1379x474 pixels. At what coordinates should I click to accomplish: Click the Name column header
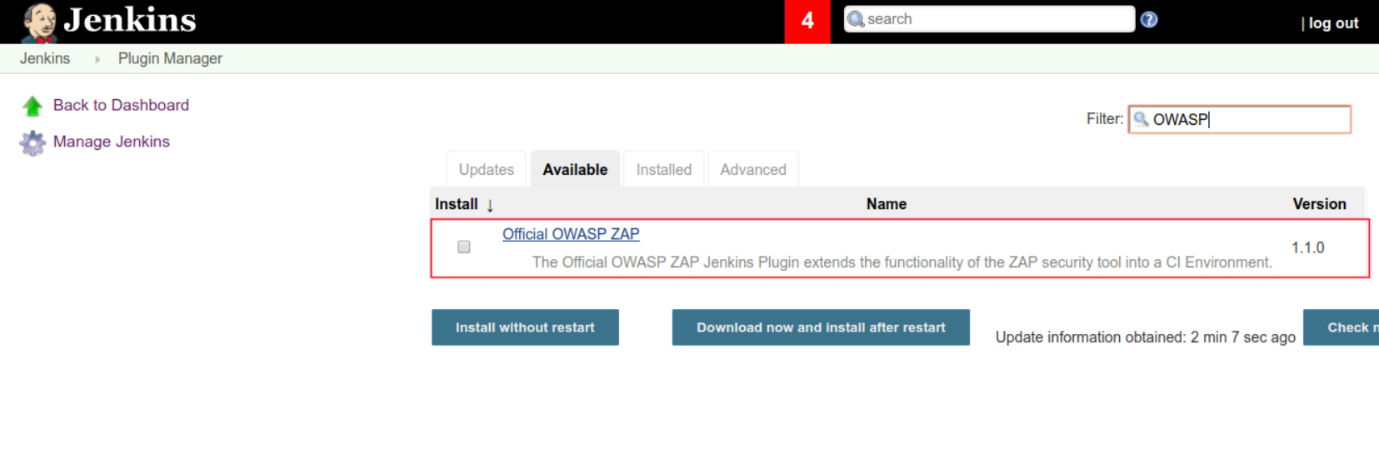pyautogui.click(x=886, y=204)
